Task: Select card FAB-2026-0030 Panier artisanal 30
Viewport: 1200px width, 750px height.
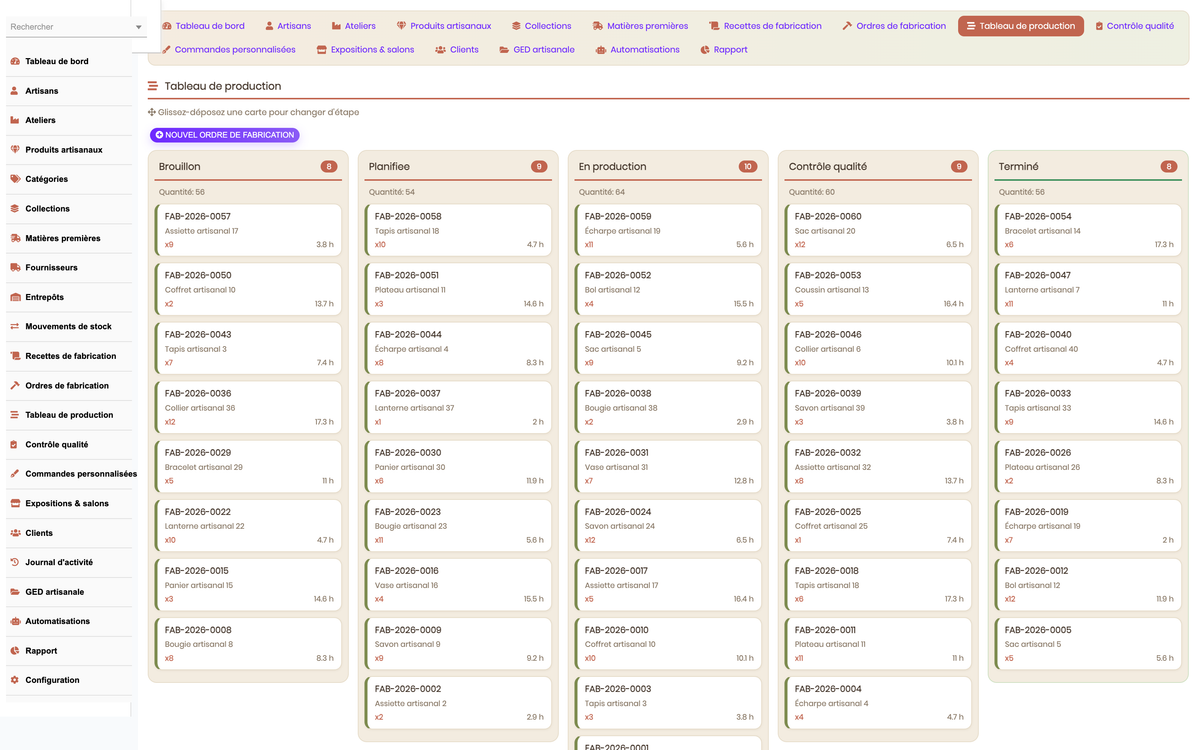Action: point(458,466)
